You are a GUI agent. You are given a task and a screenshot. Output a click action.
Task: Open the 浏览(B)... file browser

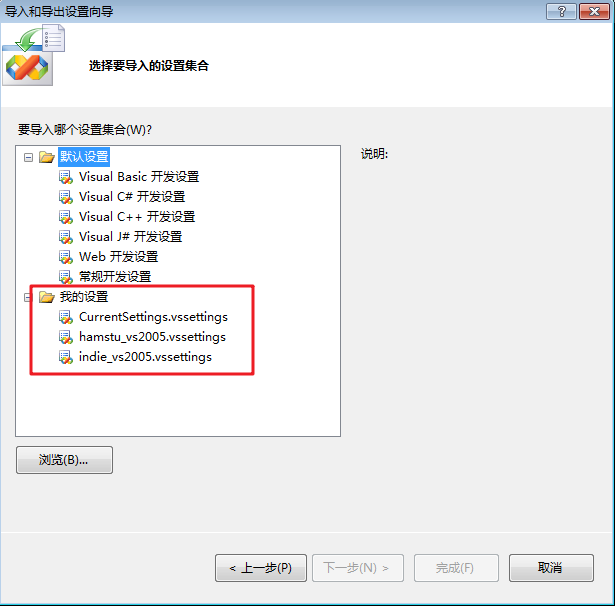[64, 460]
